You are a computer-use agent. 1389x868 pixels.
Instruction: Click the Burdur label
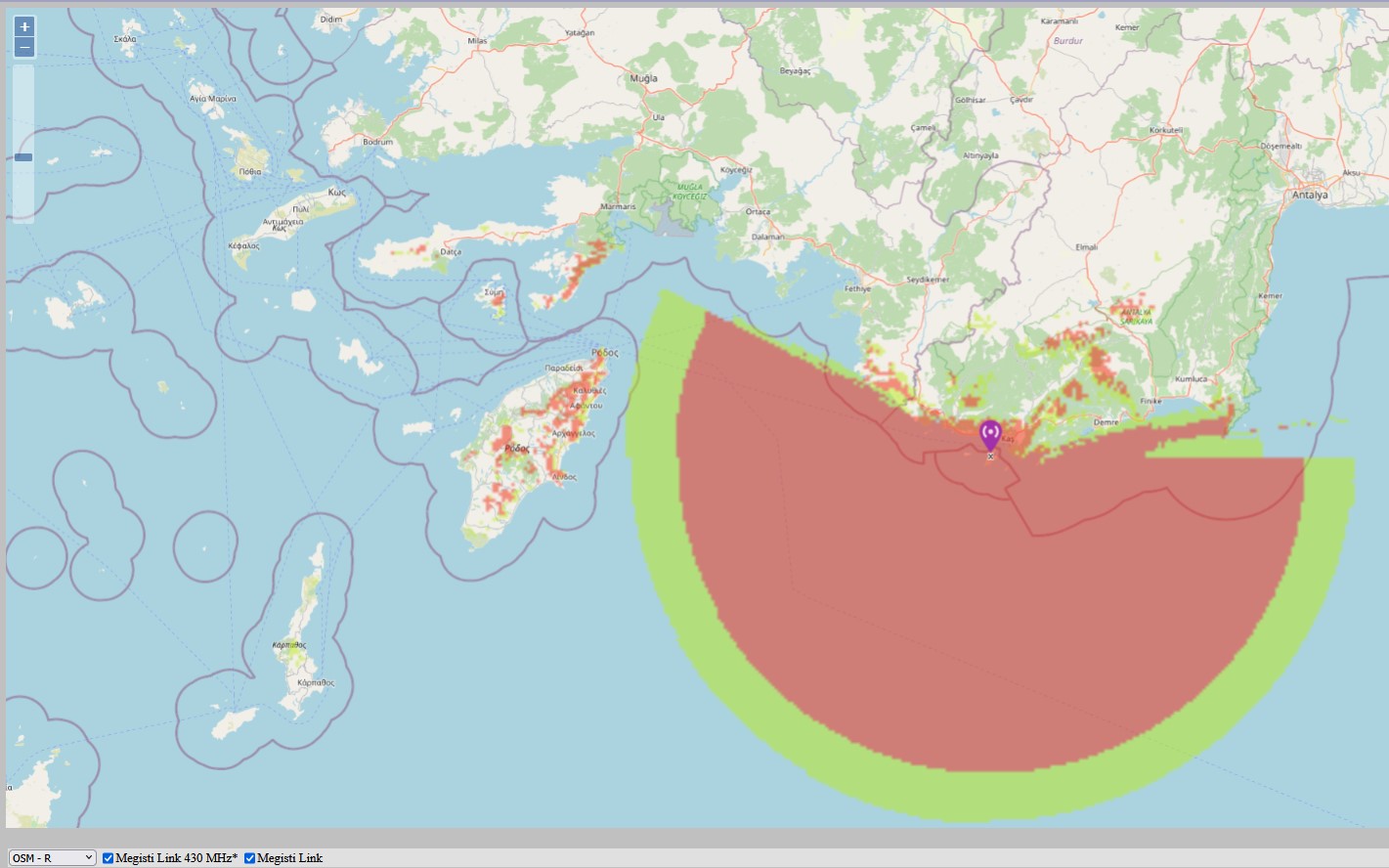click(1068, 41)
